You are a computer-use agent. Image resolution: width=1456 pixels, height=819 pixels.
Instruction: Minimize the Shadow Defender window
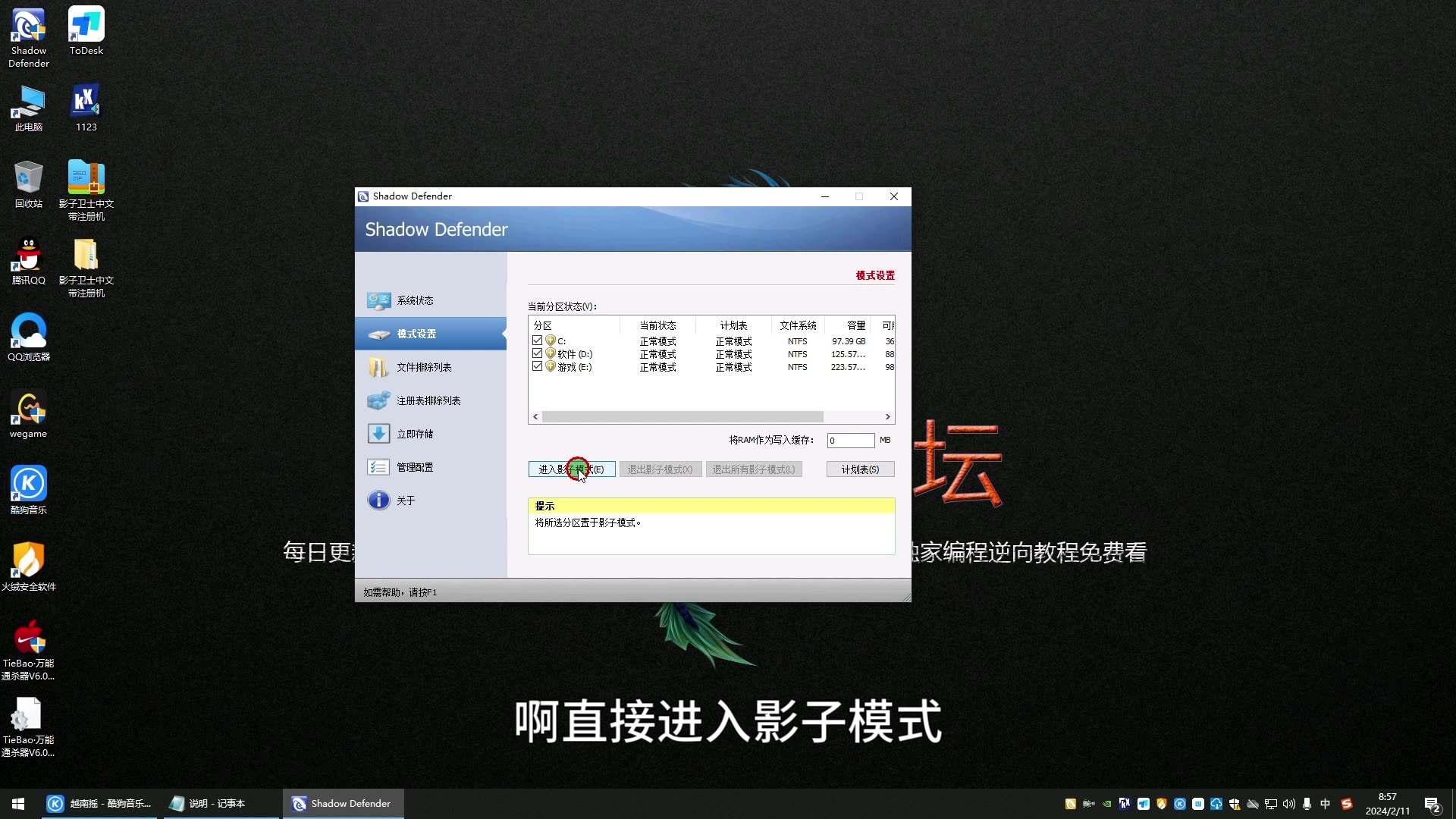tap(825, 196)
